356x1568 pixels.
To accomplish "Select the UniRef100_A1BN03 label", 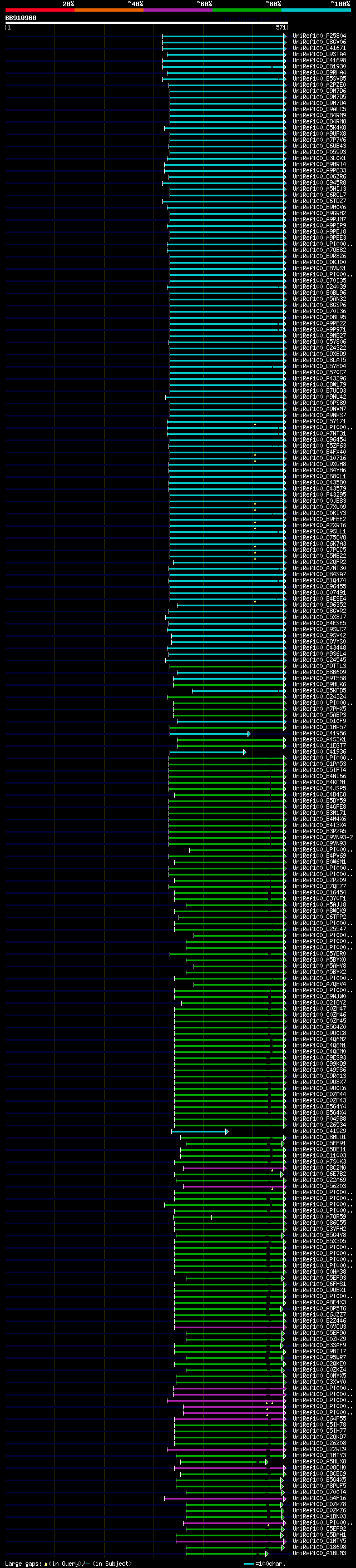I will click(x=319, y=1517).
